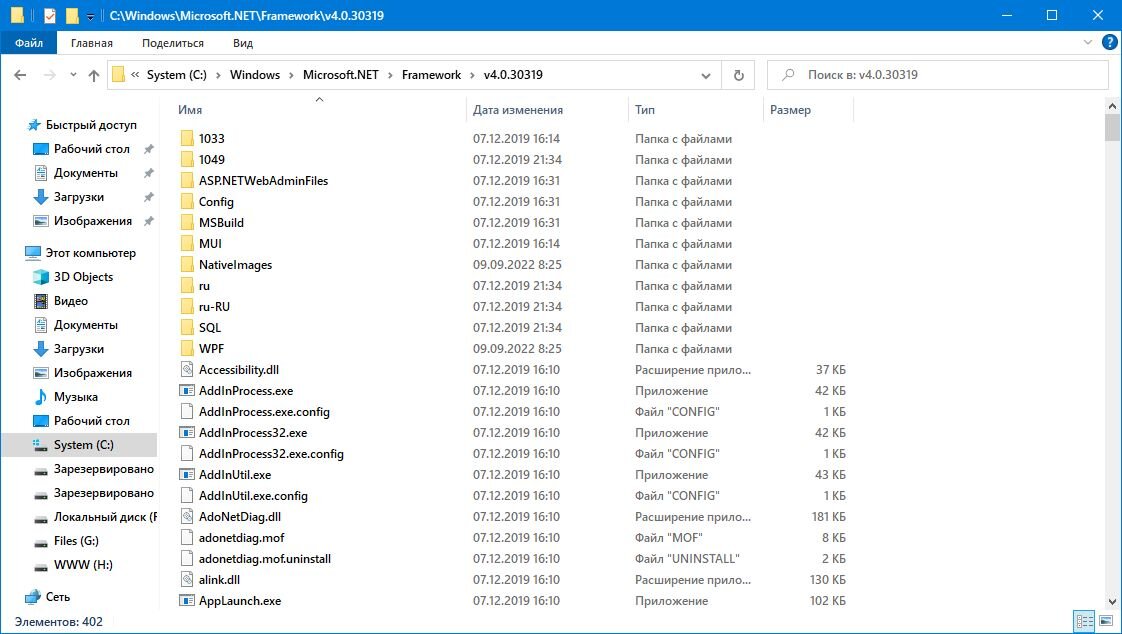This screenshot has width=1122, height=634.
Task: Open the Файл menu
Action: pos(29,43)
